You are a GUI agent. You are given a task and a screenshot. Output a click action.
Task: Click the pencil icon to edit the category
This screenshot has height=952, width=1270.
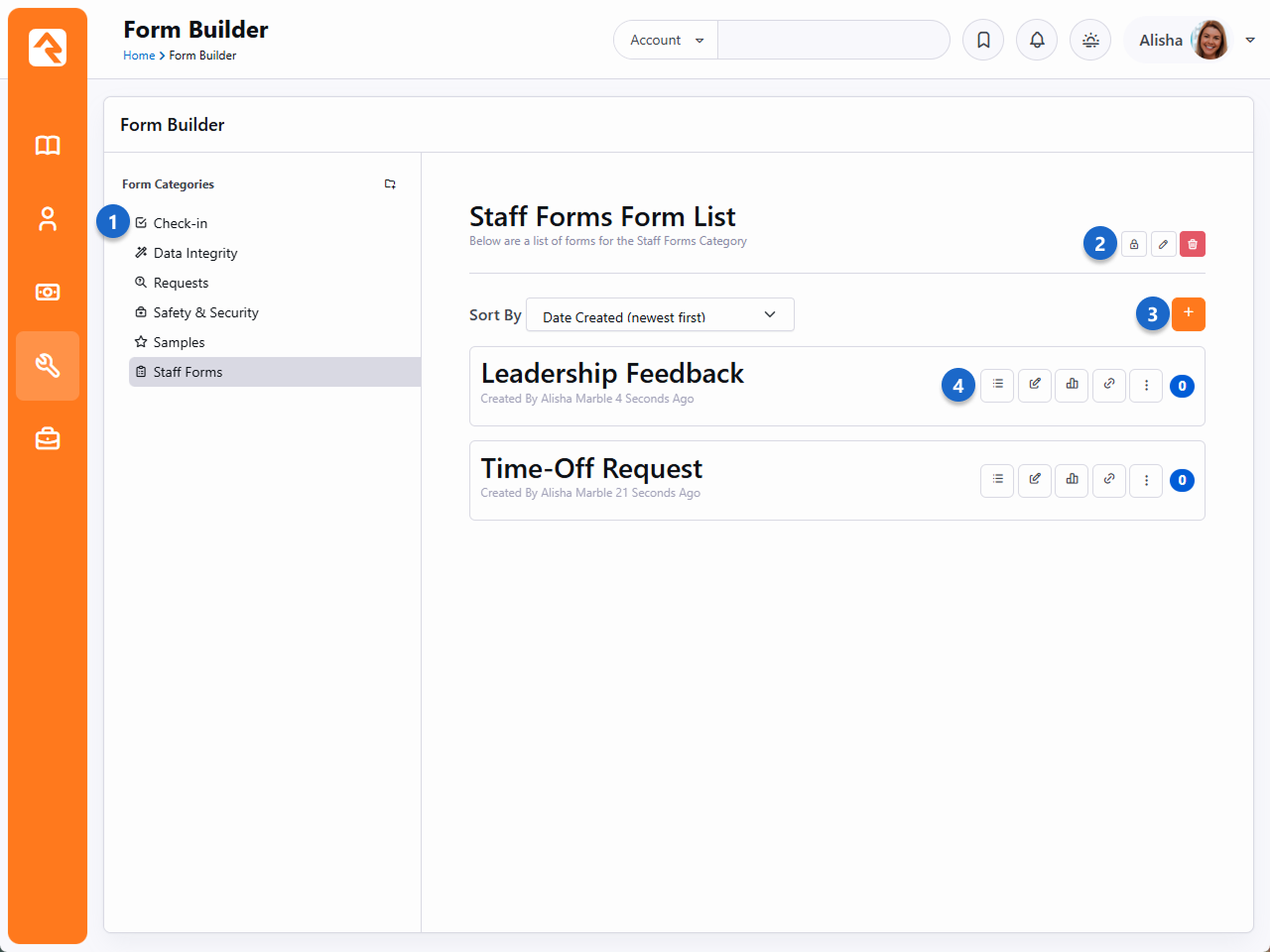[x=1163, y=244]
